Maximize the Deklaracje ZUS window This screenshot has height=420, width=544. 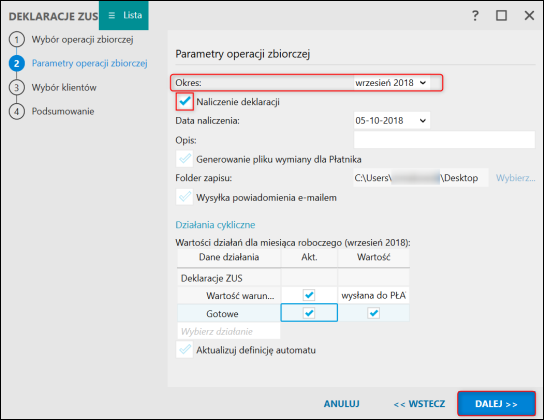coord(501,16)
